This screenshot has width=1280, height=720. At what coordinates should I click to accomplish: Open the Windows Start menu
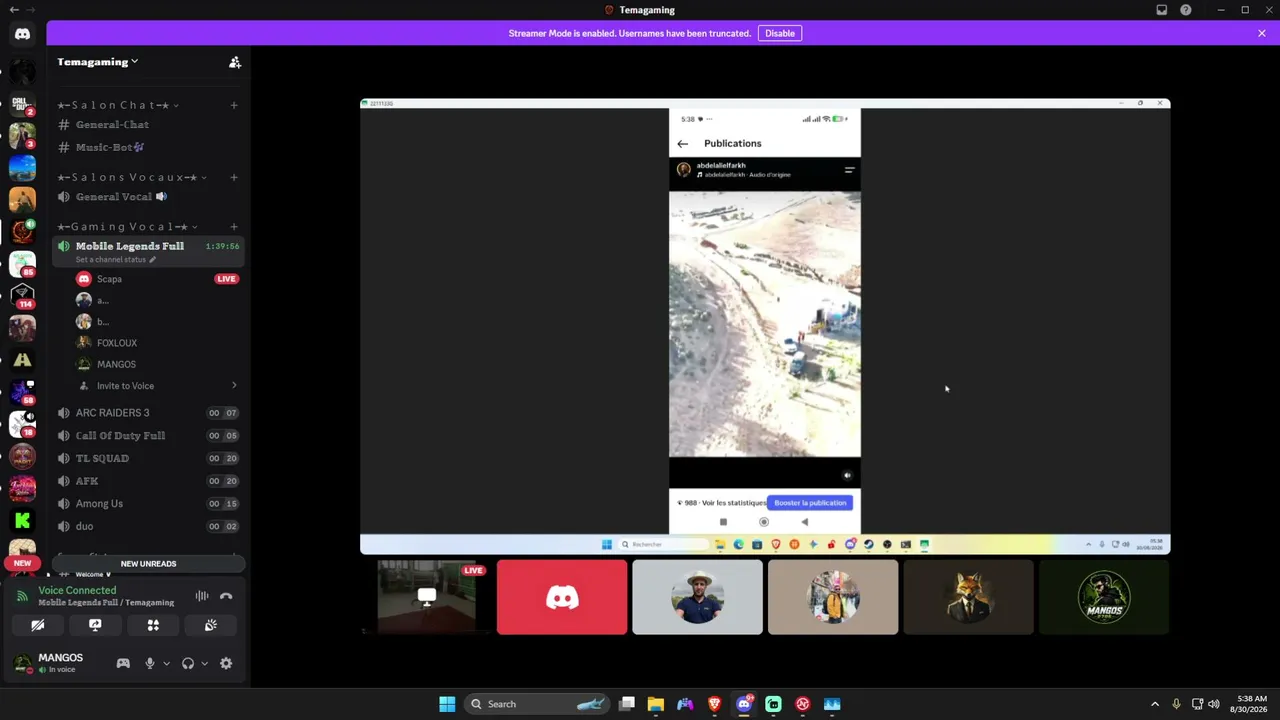tap(447, 704)
